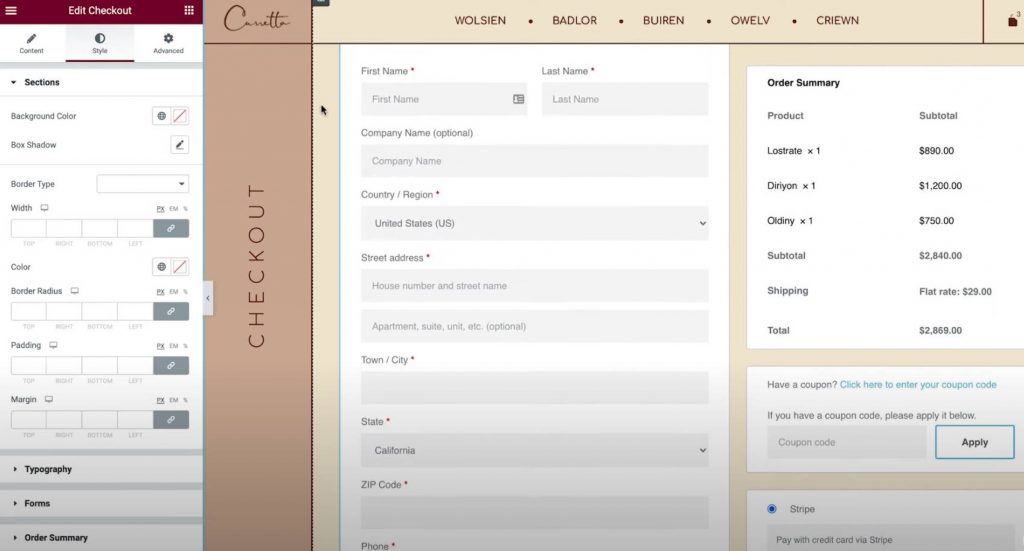Click the shopping bag cart icon
The height and width of the screenshot is (551, 1024).
(x=1013, y=21)
